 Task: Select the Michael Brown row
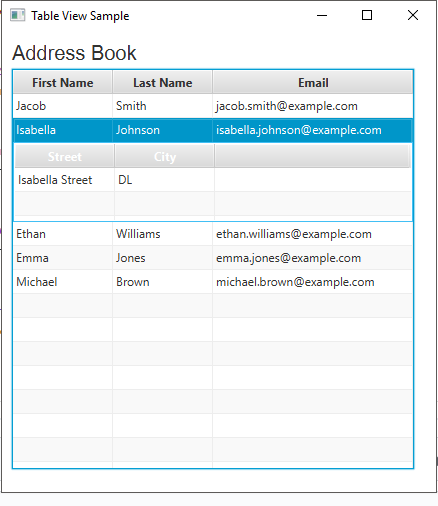tap(213, 282)
